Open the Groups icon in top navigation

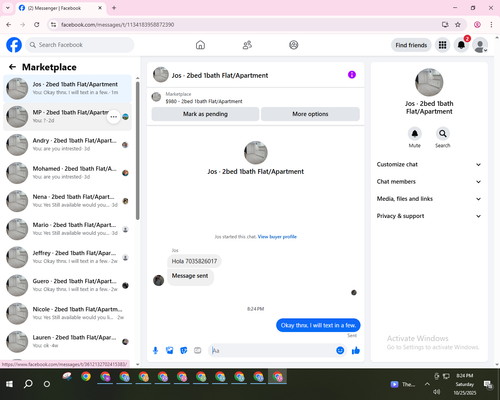pos(294,45)
